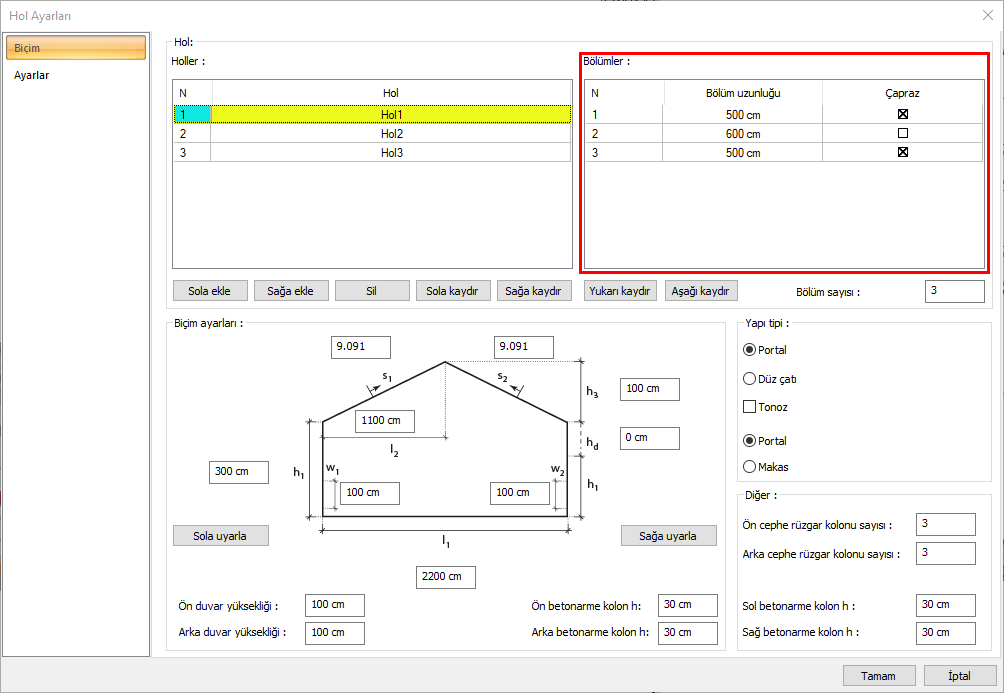
Task: Close the Hol Ayarları dialog window
Action: point(987,15)
